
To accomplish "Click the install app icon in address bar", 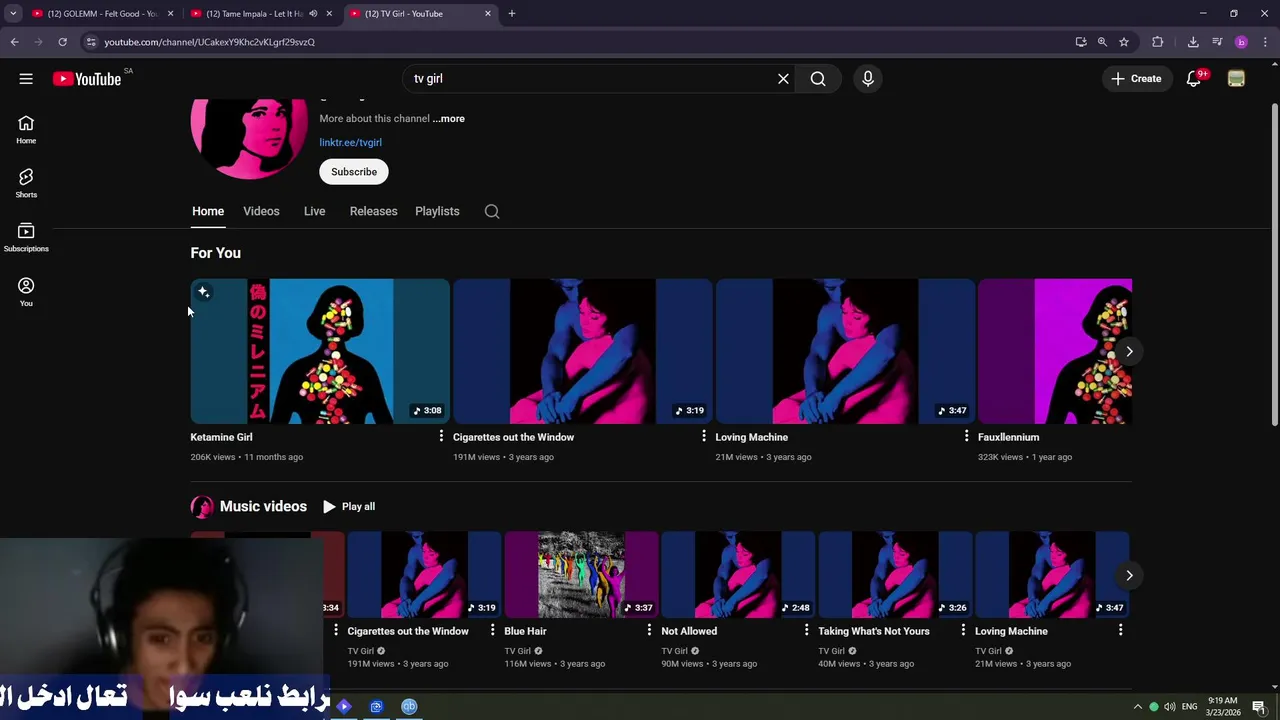I will [1081, 42].
